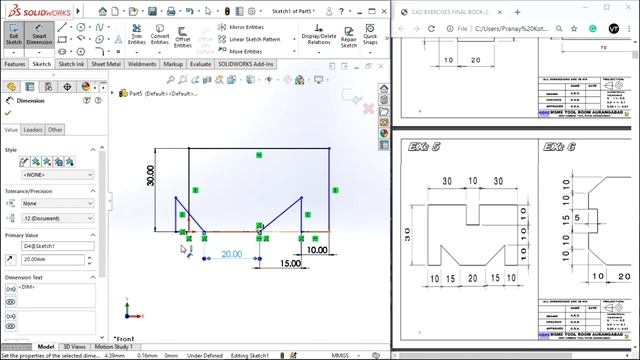Click the SolidWorks Home icon
The height and width of the screenshot is (360, 640).
102,11
